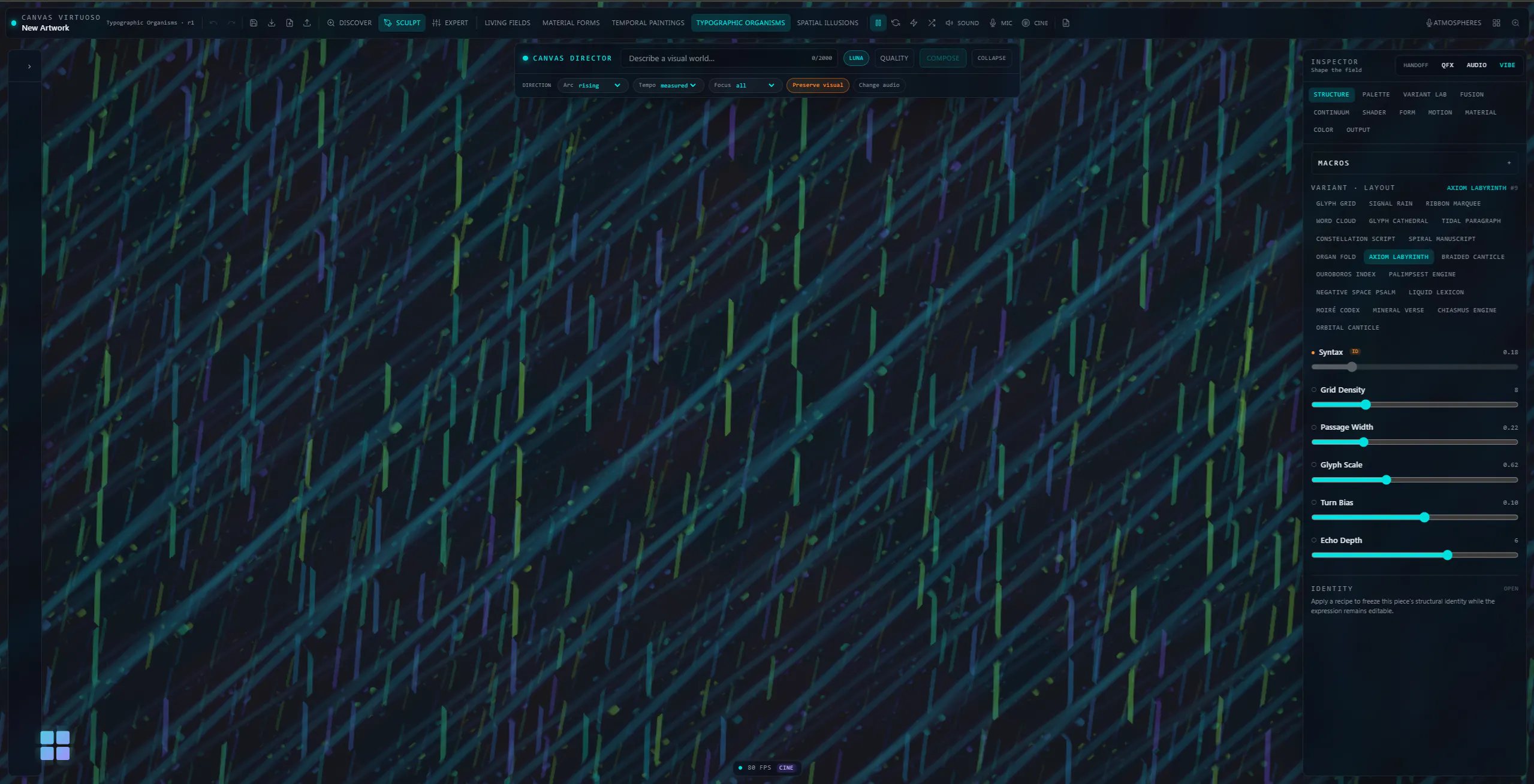This screenshot has width=1534, height=784.
Task: Toggle the Turn Bias lock circle
Action: point(1314,502)
